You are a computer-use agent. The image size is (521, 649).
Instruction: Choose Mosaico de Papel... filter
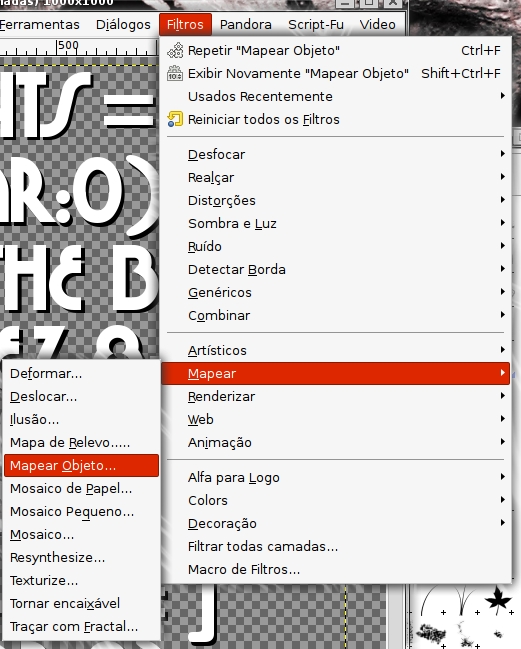point(81,488)
